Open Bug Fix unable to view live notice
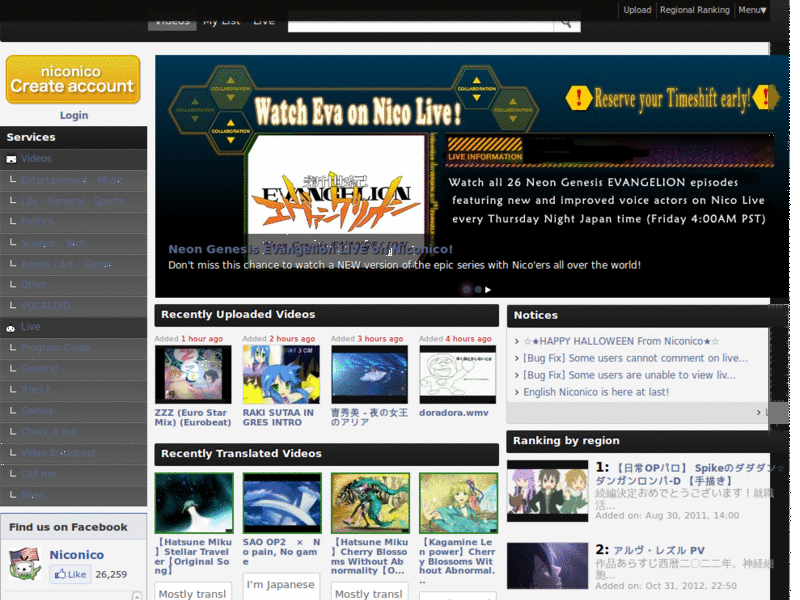This screenshot has height=600, width=800. tap(629, 375)
